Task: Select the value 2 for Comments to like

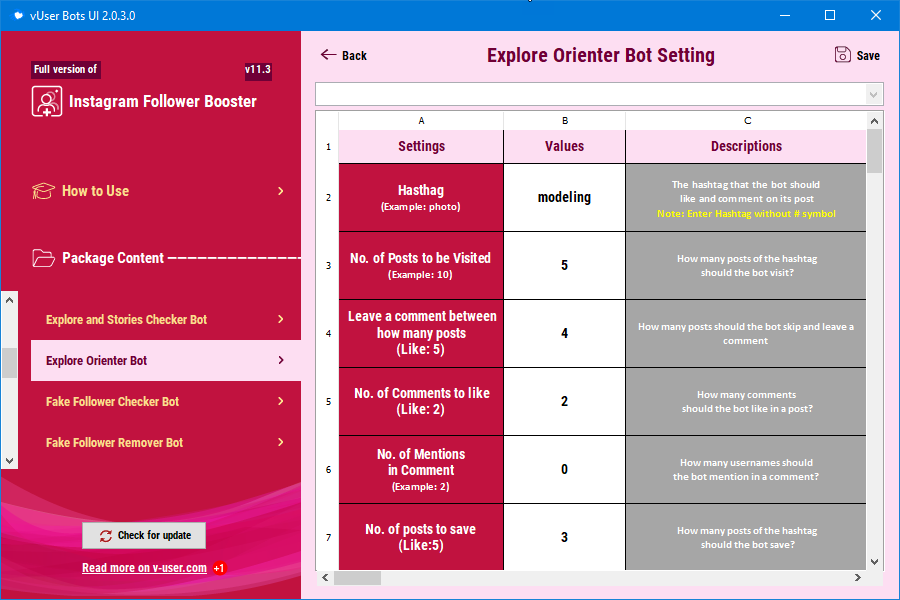Action: pos(564,401)
